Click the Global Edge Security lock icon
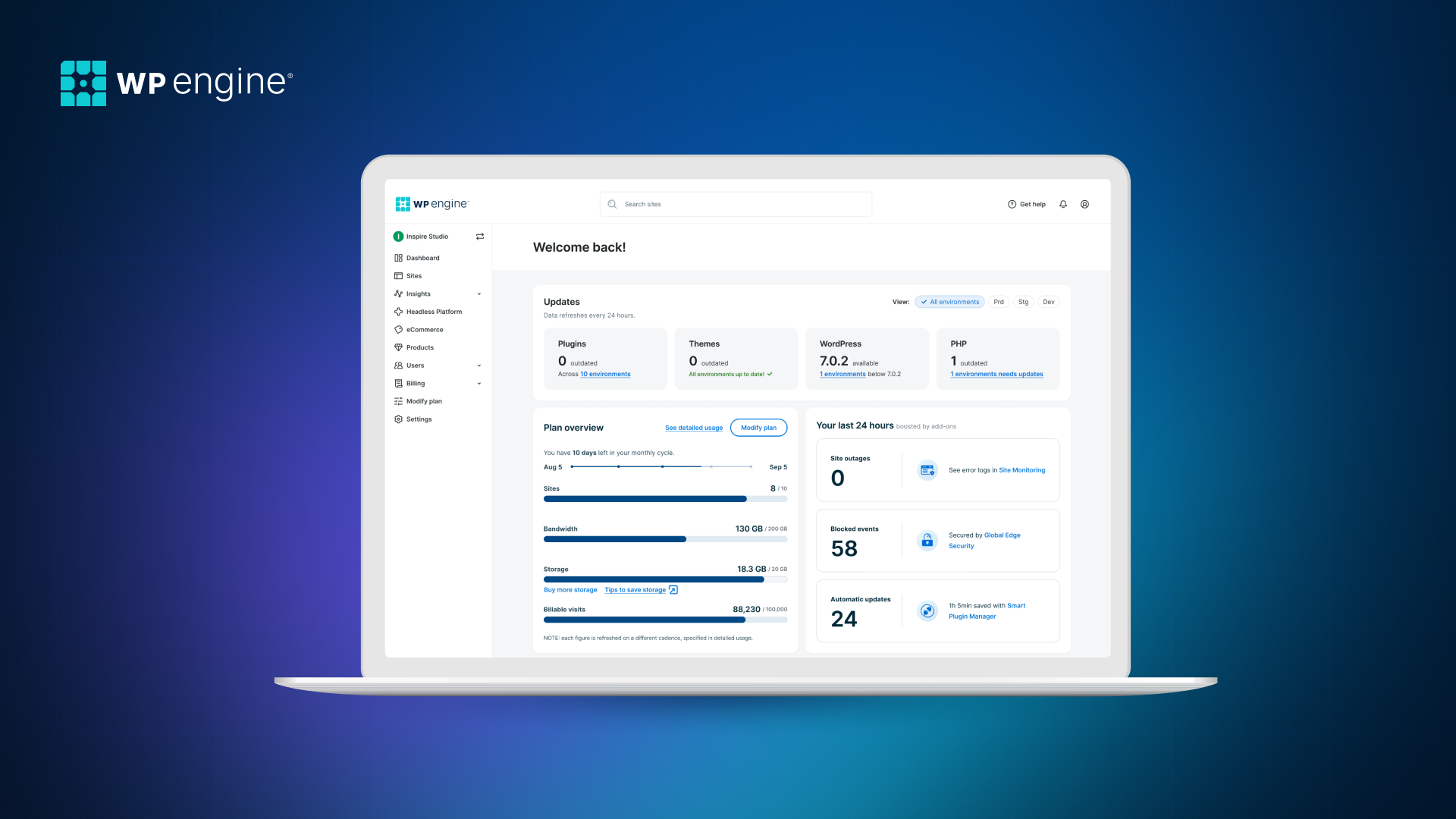Image resolution: width=1456 pixels, height=819 pixels. (x=927, y=540)
